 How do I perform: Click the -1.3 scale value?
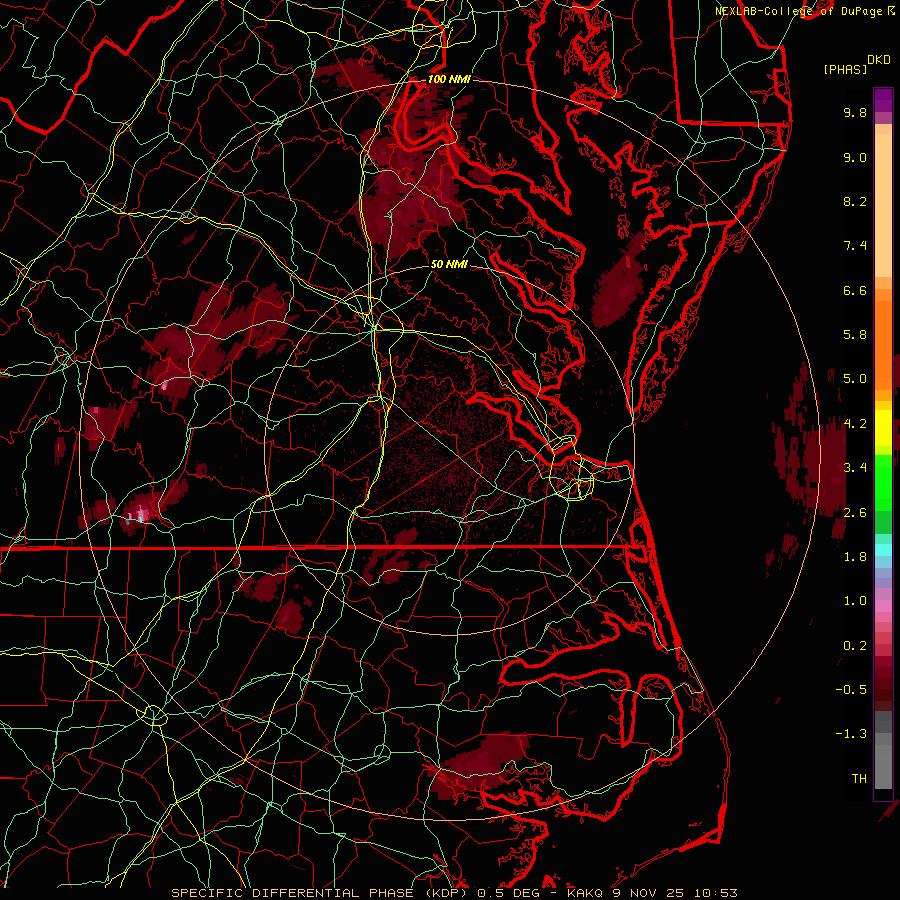pos(851,734)
